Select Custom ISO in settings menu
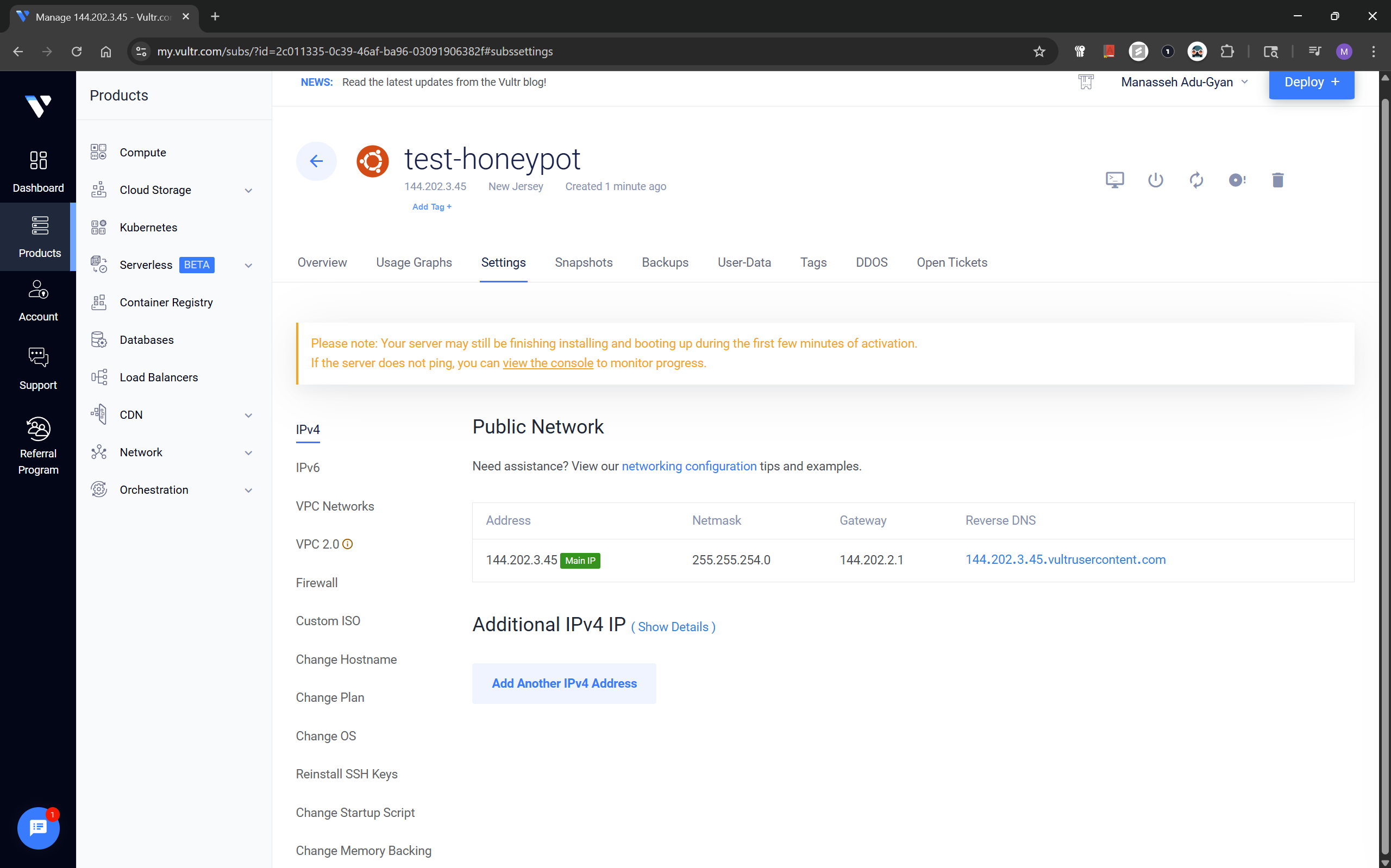Image resolution: width=1391 pixels, height=868 pixels. tap(328, 620)
